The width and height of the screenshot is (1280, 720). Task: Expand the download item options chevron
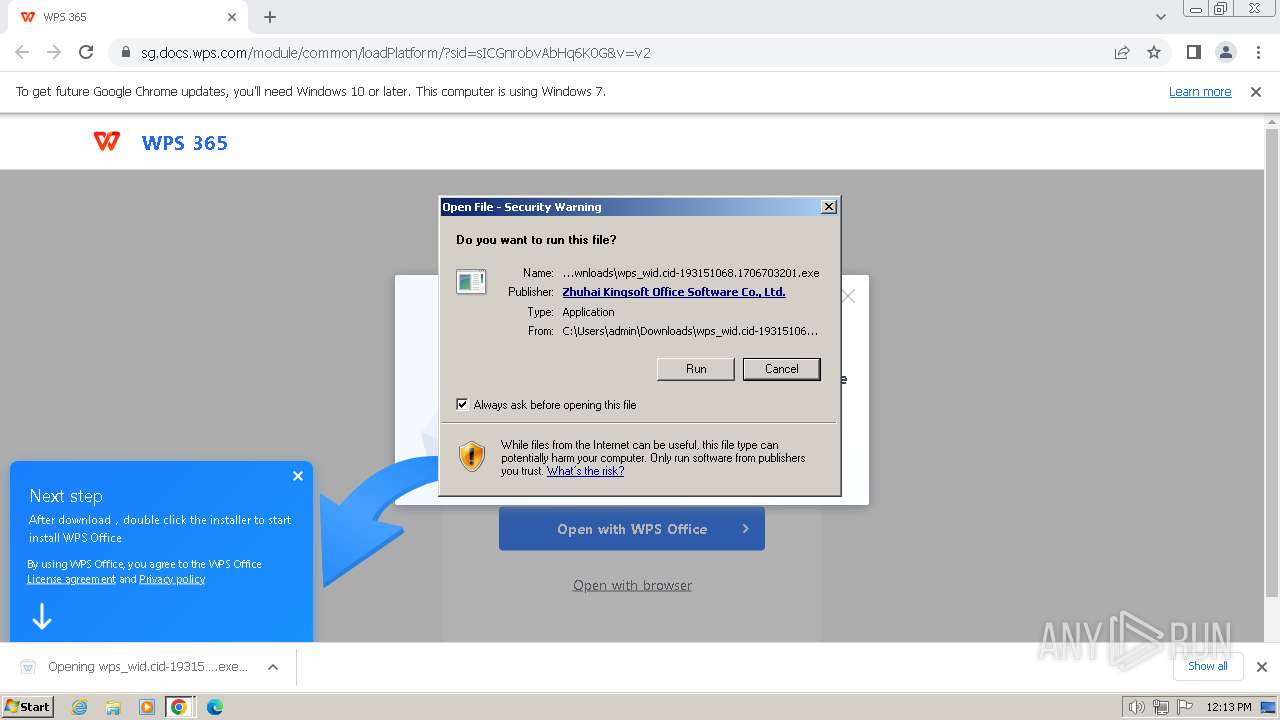click(x=273, y=667)
